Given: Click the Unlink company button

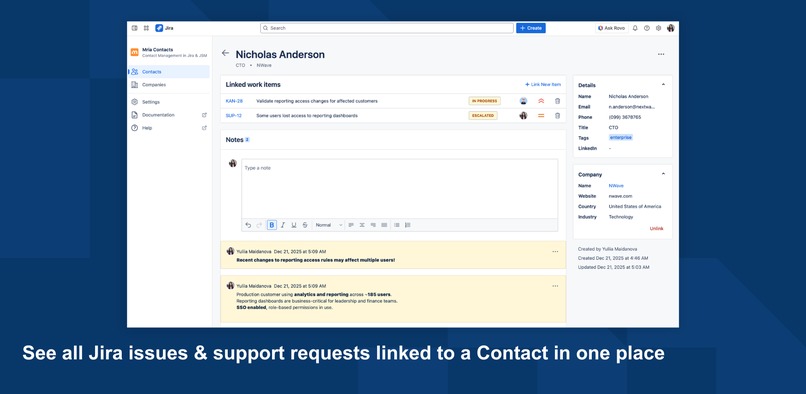Looking at the screenshot, I should 656,228.
